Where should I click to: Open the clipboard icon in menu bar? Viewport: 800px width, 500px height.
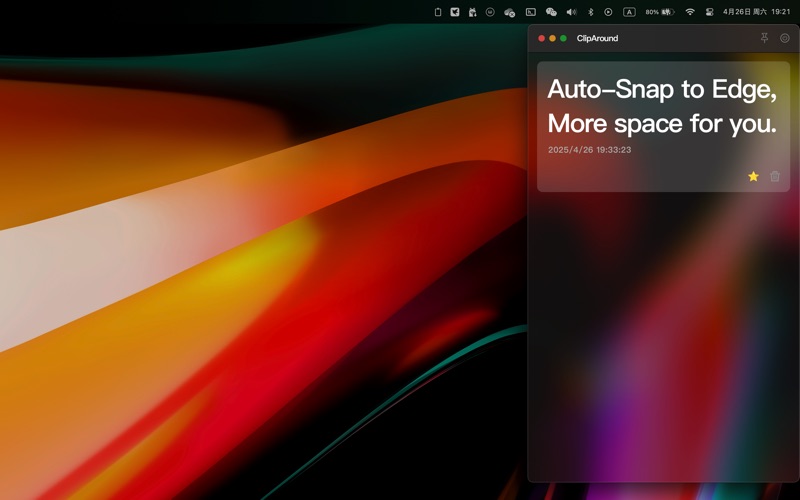[438, 12]
